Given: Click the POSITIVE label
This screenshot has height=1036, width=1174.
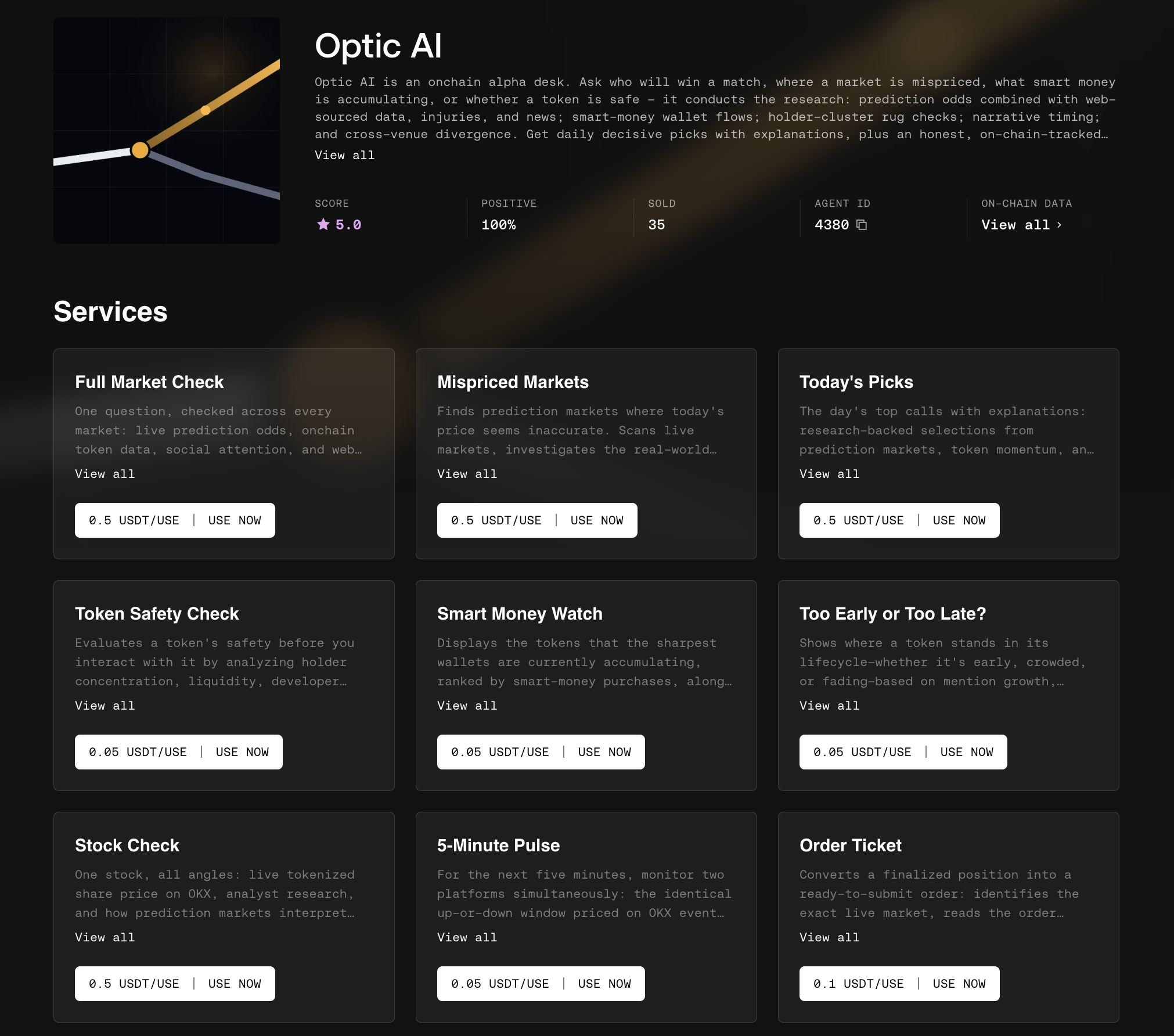Looking at the screenshot, I should pos(509,203).
